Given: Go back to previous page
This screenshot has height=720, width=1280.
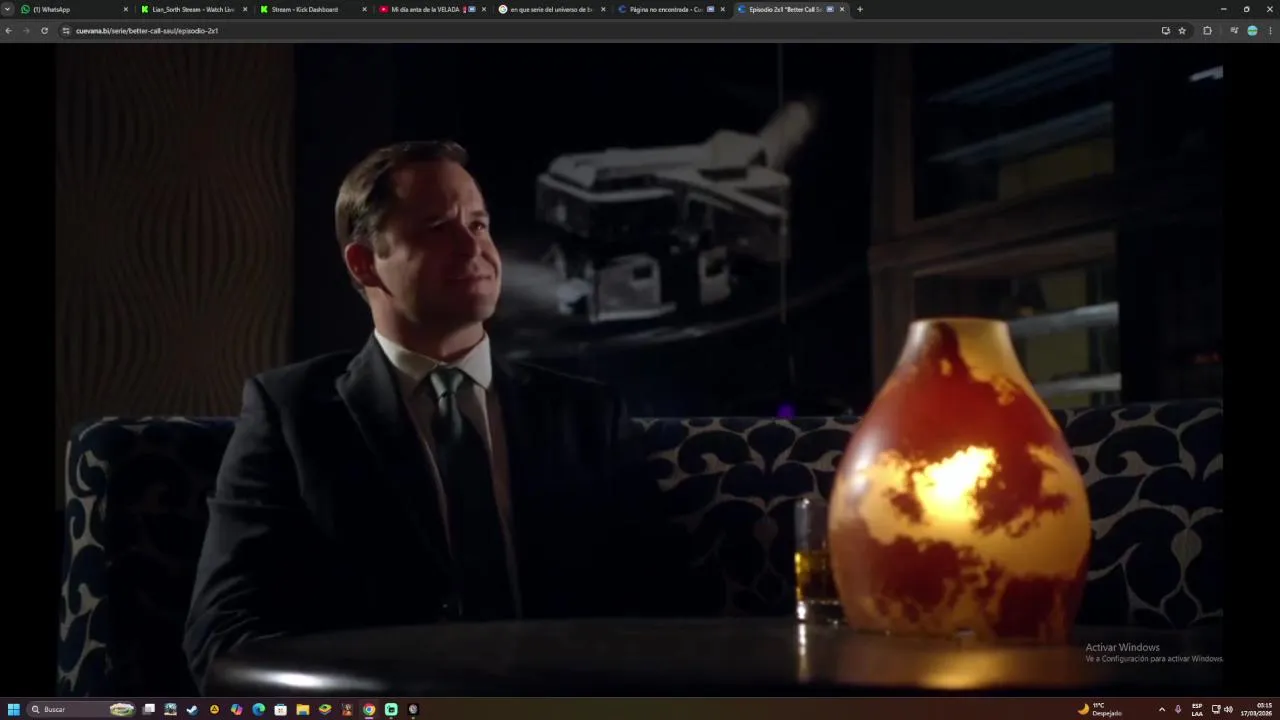Looking at the screenshot, I should click(8, 31).
